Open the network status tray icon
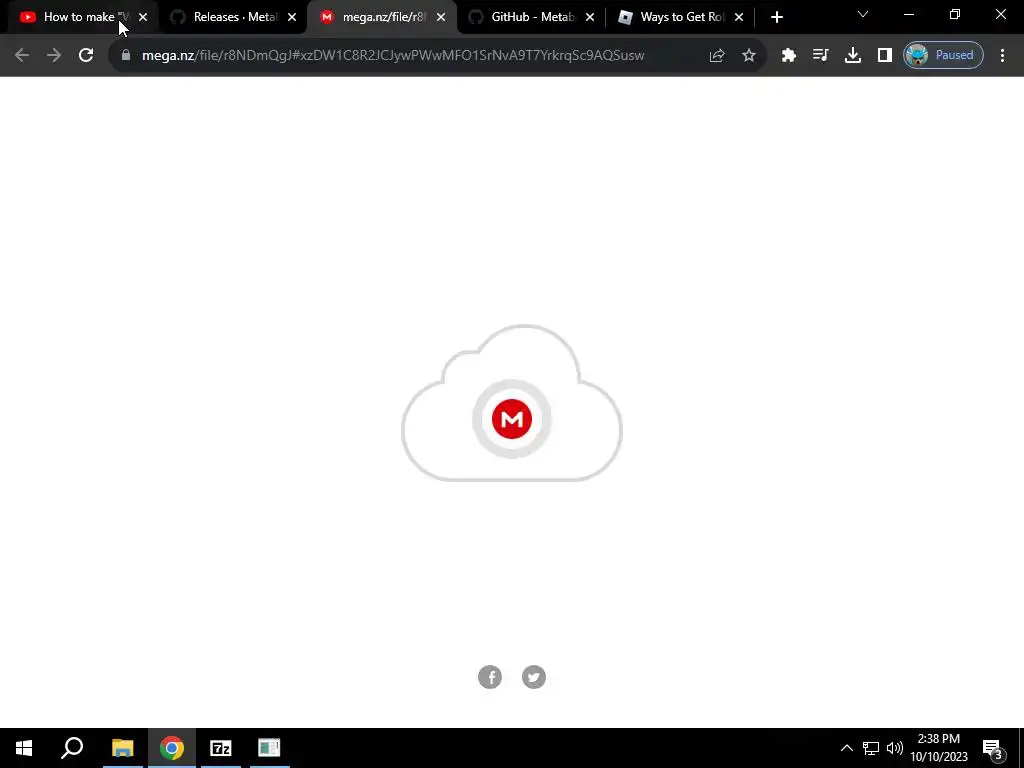Image resolution: width=1024 pixels, height=768 pixels. pyautogui.click(x=871, y=748)
